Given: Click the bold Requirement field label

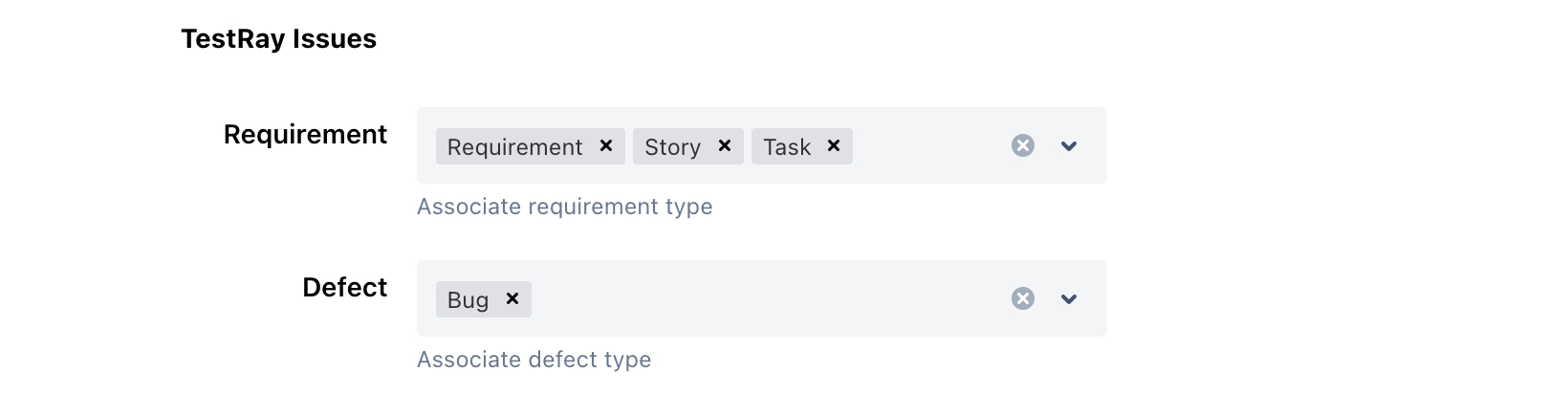Looking at the screenshot, I should point(305,135).
